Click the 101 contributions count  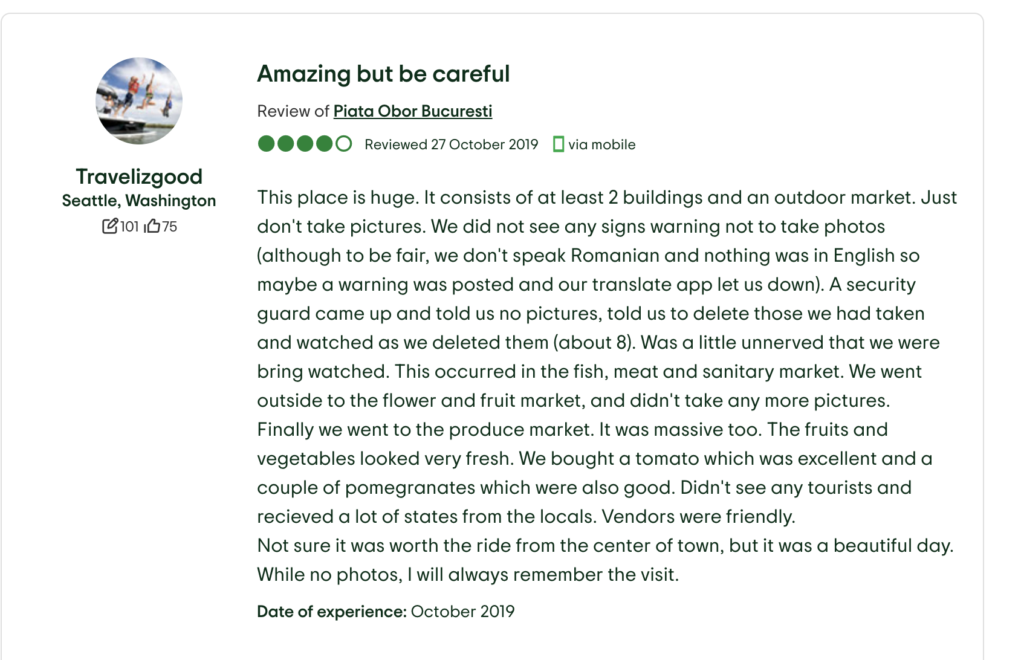129,226
